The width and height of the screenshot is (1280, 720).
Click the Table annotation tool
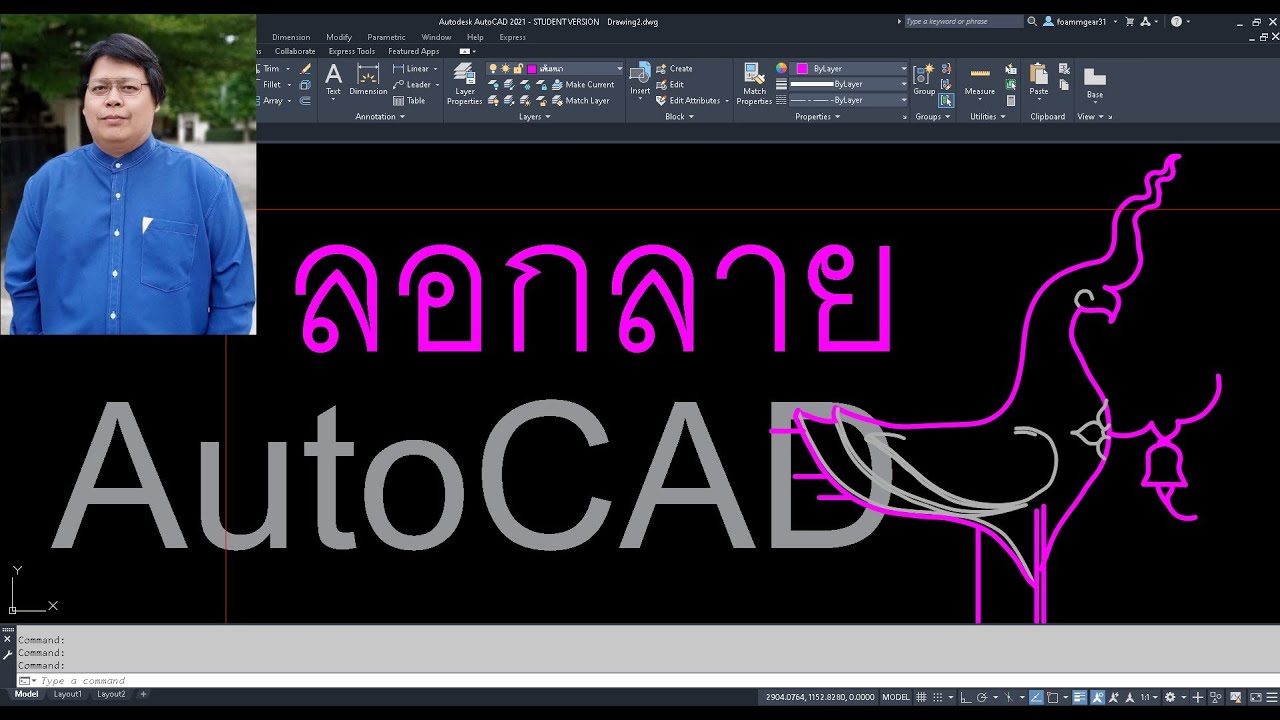(x=409, y=100)
